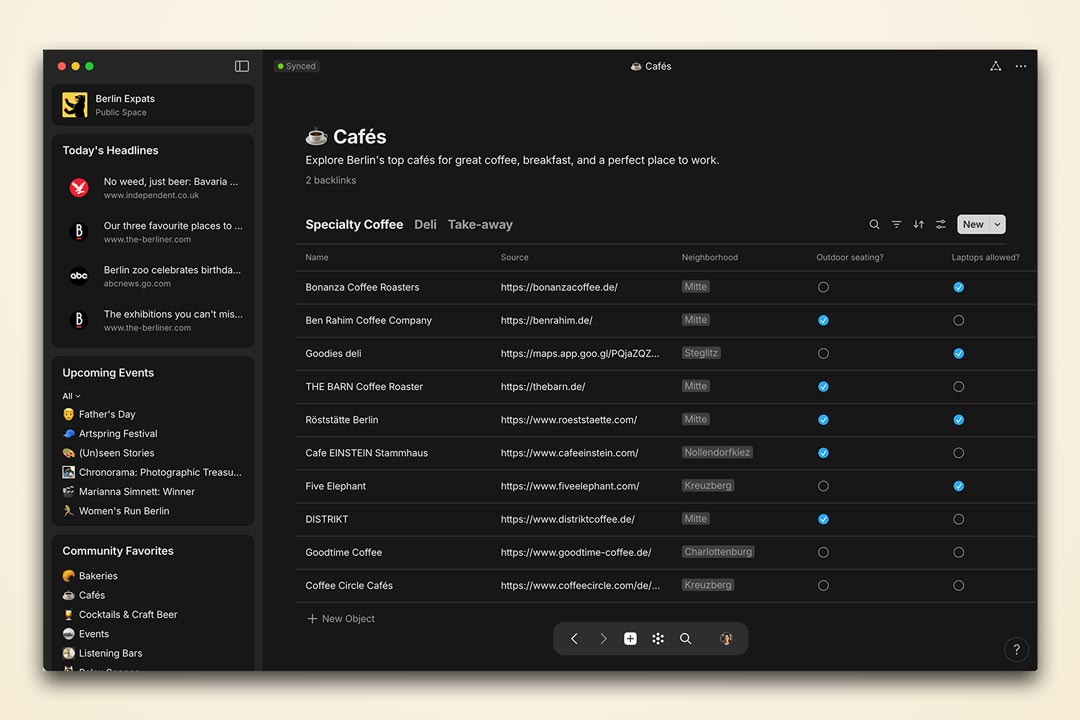
Task: Click the New Object button below table
Action: [x=341, y=619]
